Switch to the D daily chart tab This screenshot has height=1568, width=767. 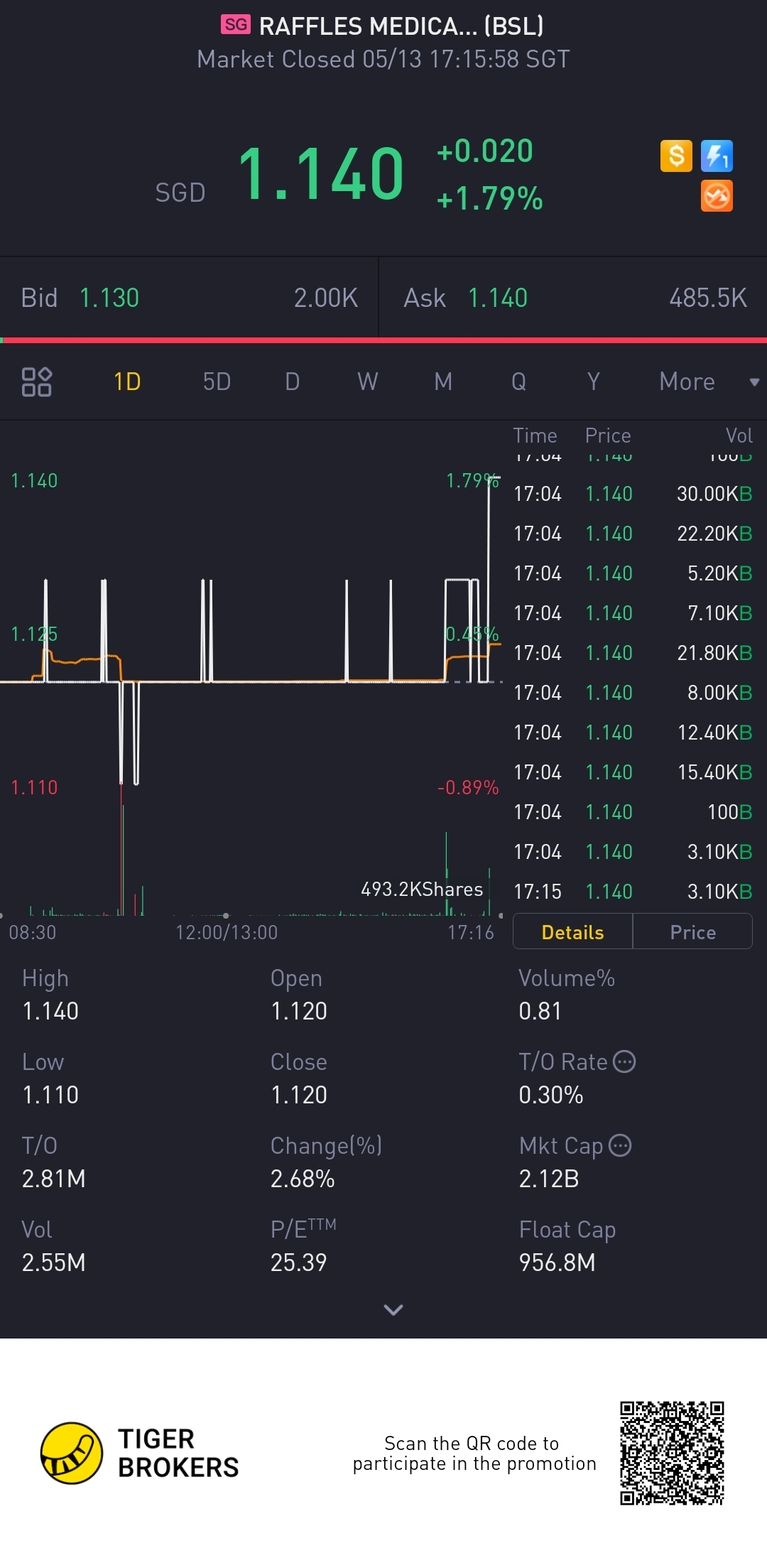(292, 382)
